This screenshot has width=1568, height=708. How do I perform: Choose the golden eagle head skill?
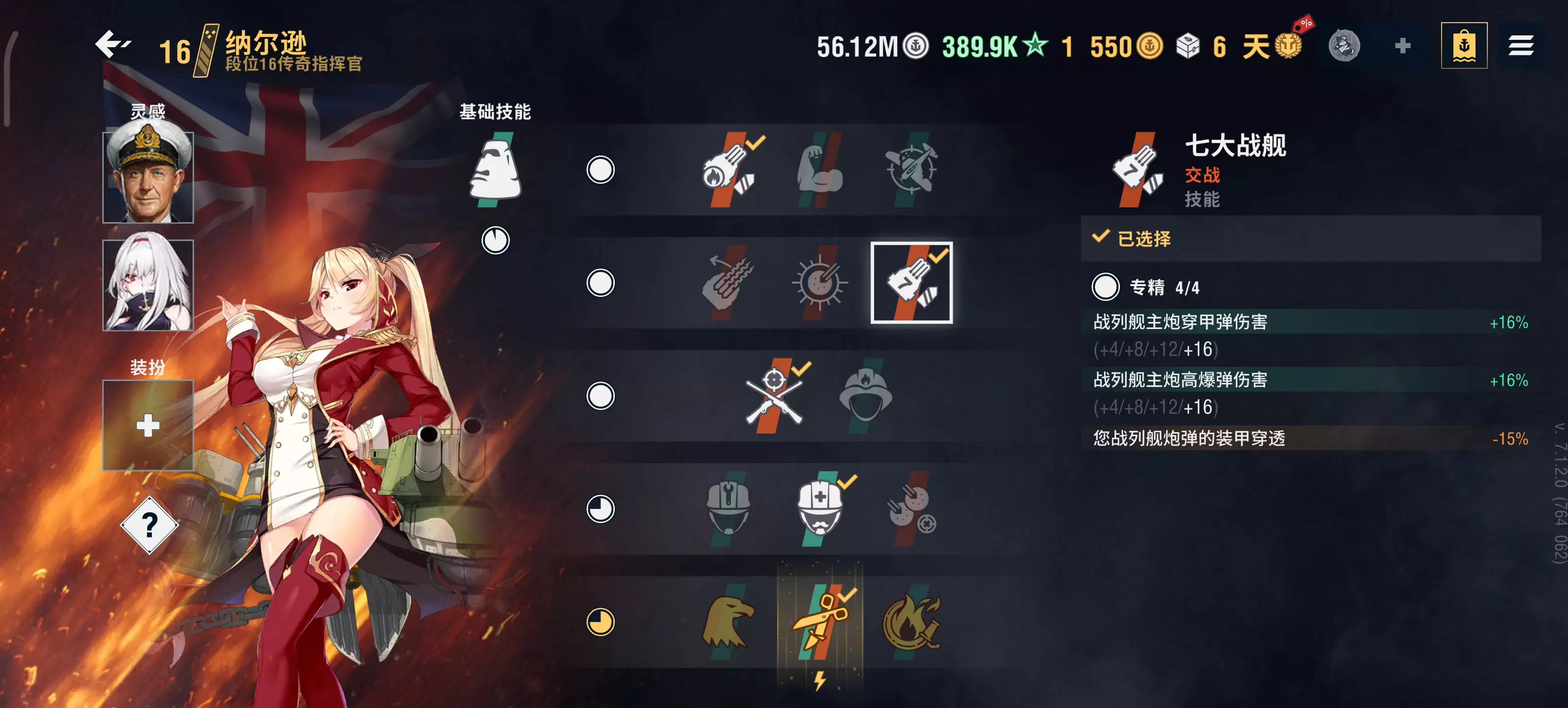[728, 622]
